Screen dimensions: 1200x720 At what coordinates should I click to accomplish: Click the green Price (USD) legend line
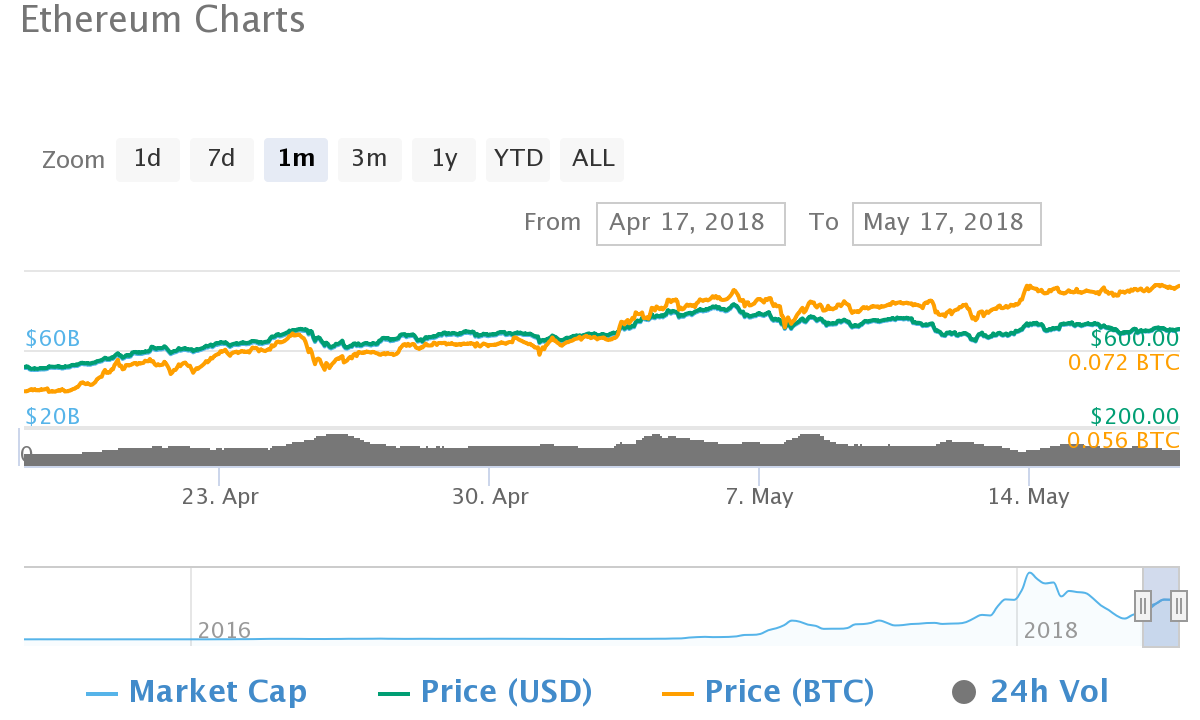click(x=396, y=692)
